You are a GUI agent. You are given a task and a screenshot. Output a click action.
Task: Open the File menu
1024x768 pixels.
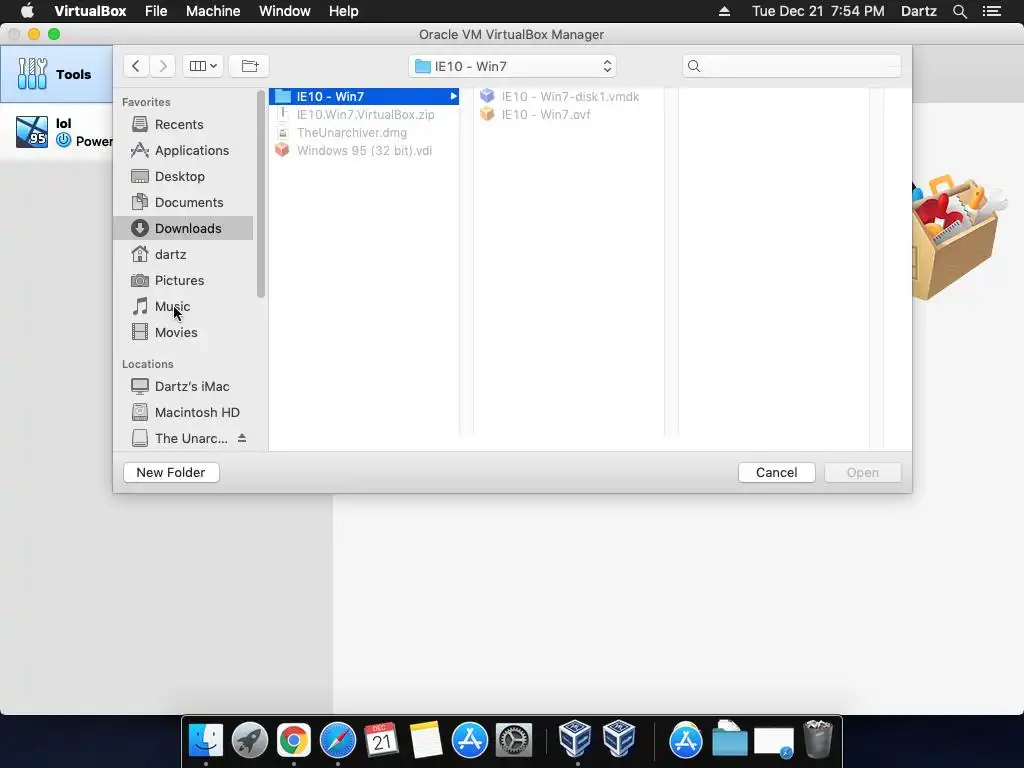[156, 11]
